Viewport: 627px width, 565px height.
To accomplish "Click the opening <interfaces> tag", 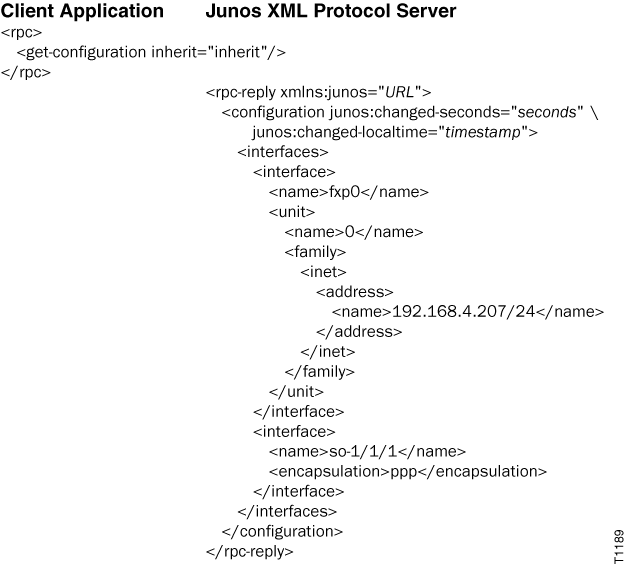I will tap(283, 152).
